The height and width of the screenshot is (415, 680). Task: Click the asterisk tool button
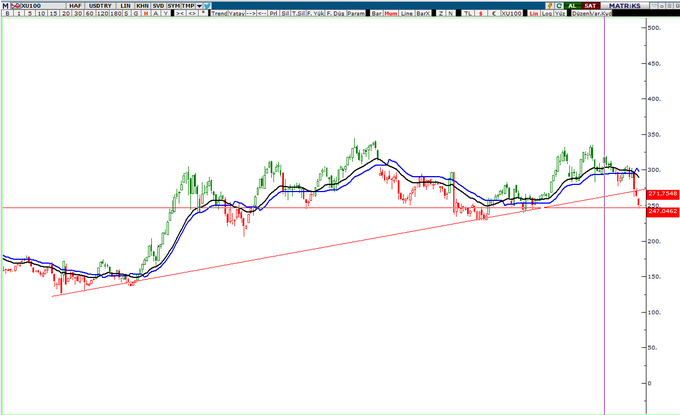click(203, 13)
